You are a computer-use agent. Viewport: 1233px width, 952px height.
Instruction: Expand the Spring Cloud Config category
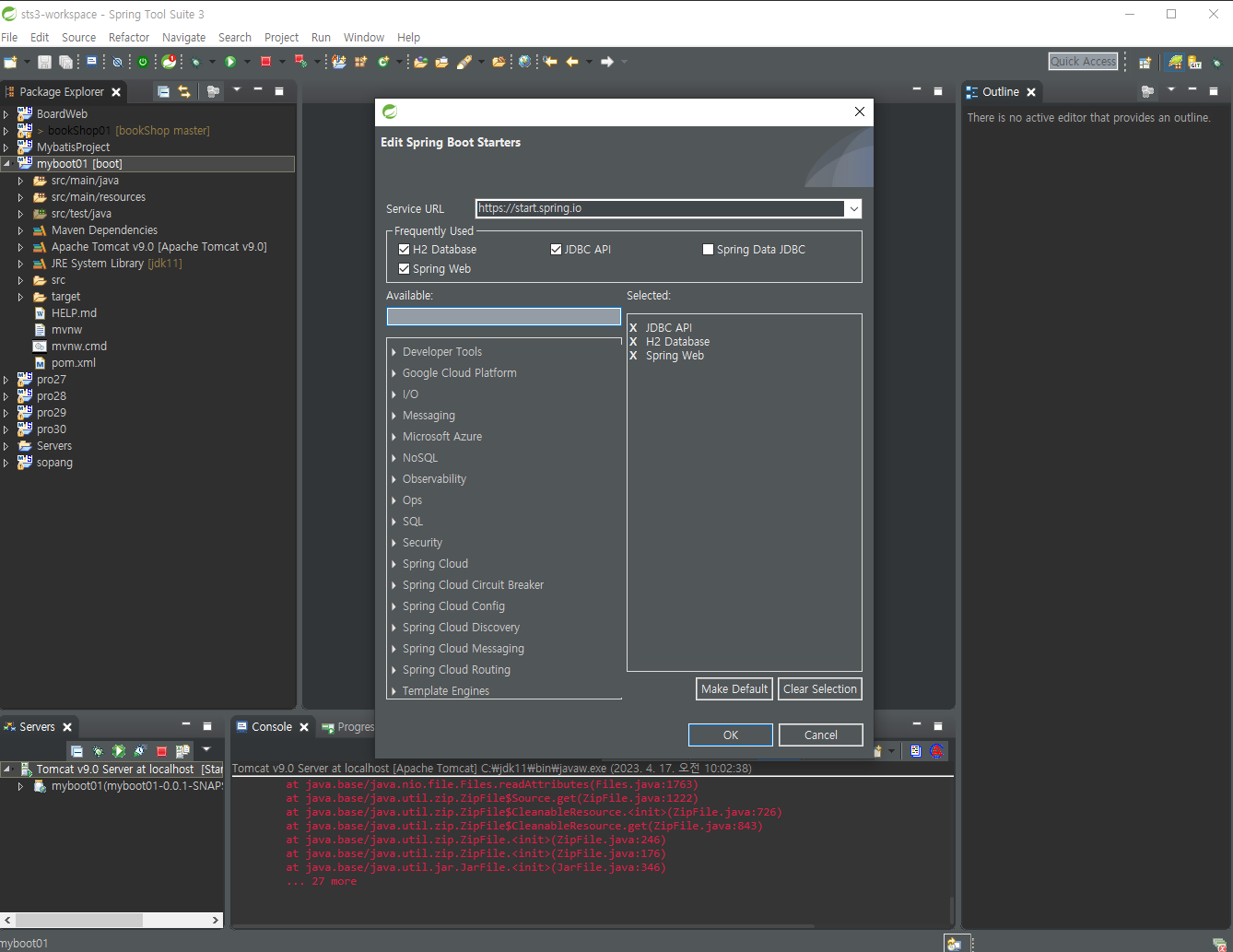point(393,606)
